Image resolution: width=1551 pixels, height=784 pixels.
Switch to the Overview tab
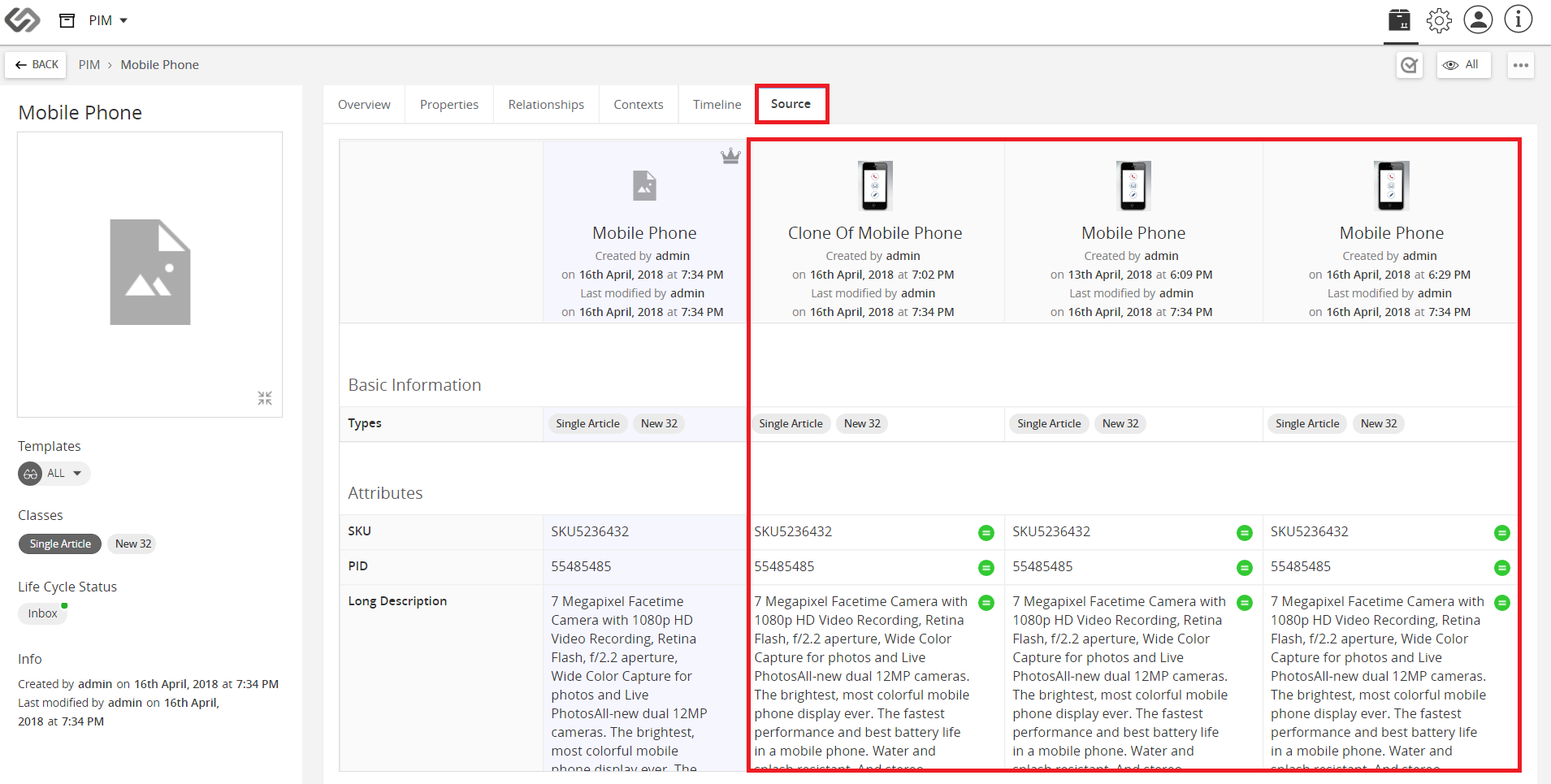point(364,105)
